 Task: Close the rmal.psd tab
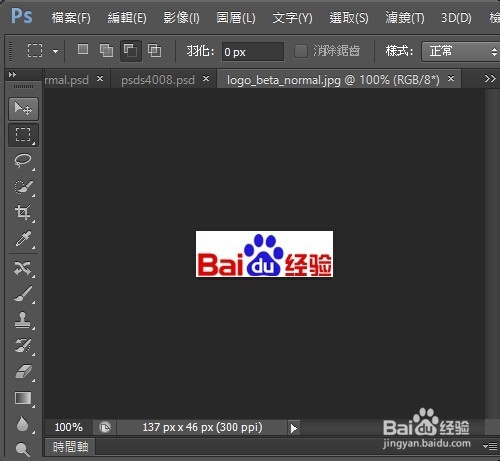click(x=100, y=79)
